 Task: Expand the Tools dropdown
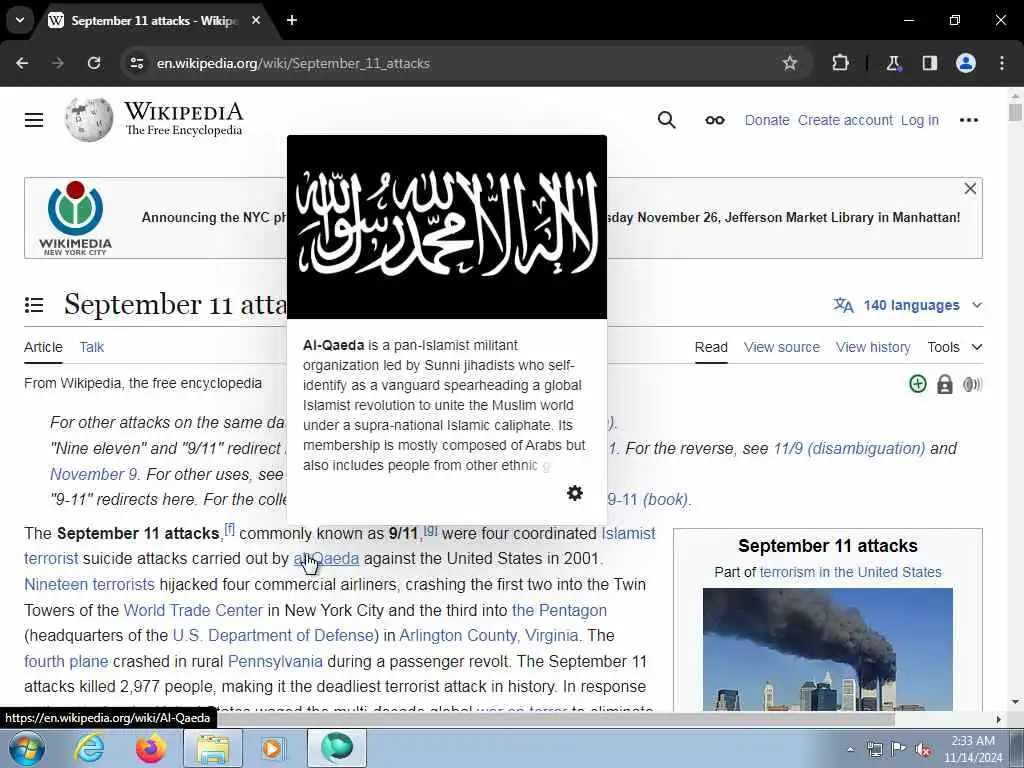[955, 347]
